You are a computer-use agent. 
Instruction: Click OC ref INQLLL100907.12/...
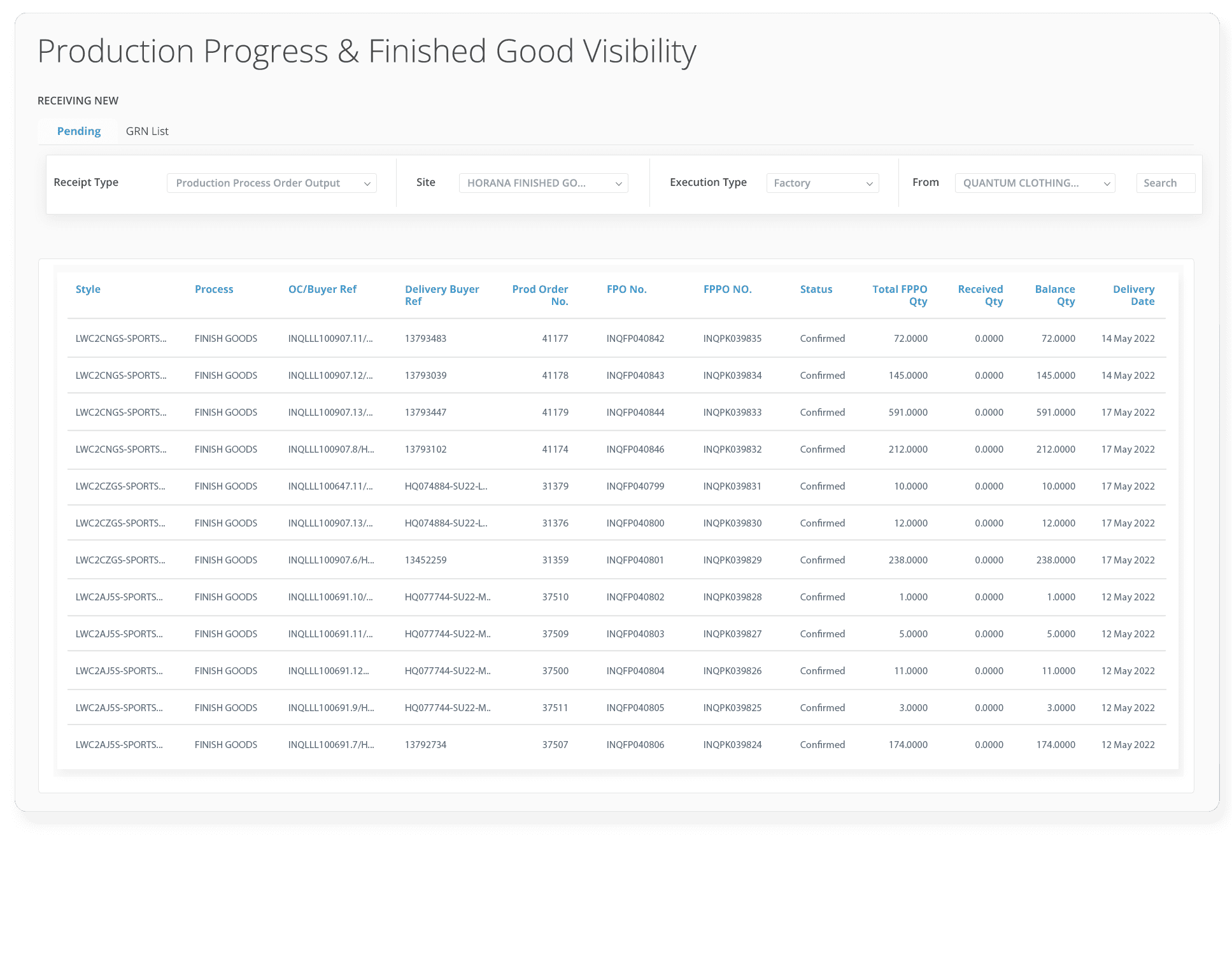tap(330, 376)
